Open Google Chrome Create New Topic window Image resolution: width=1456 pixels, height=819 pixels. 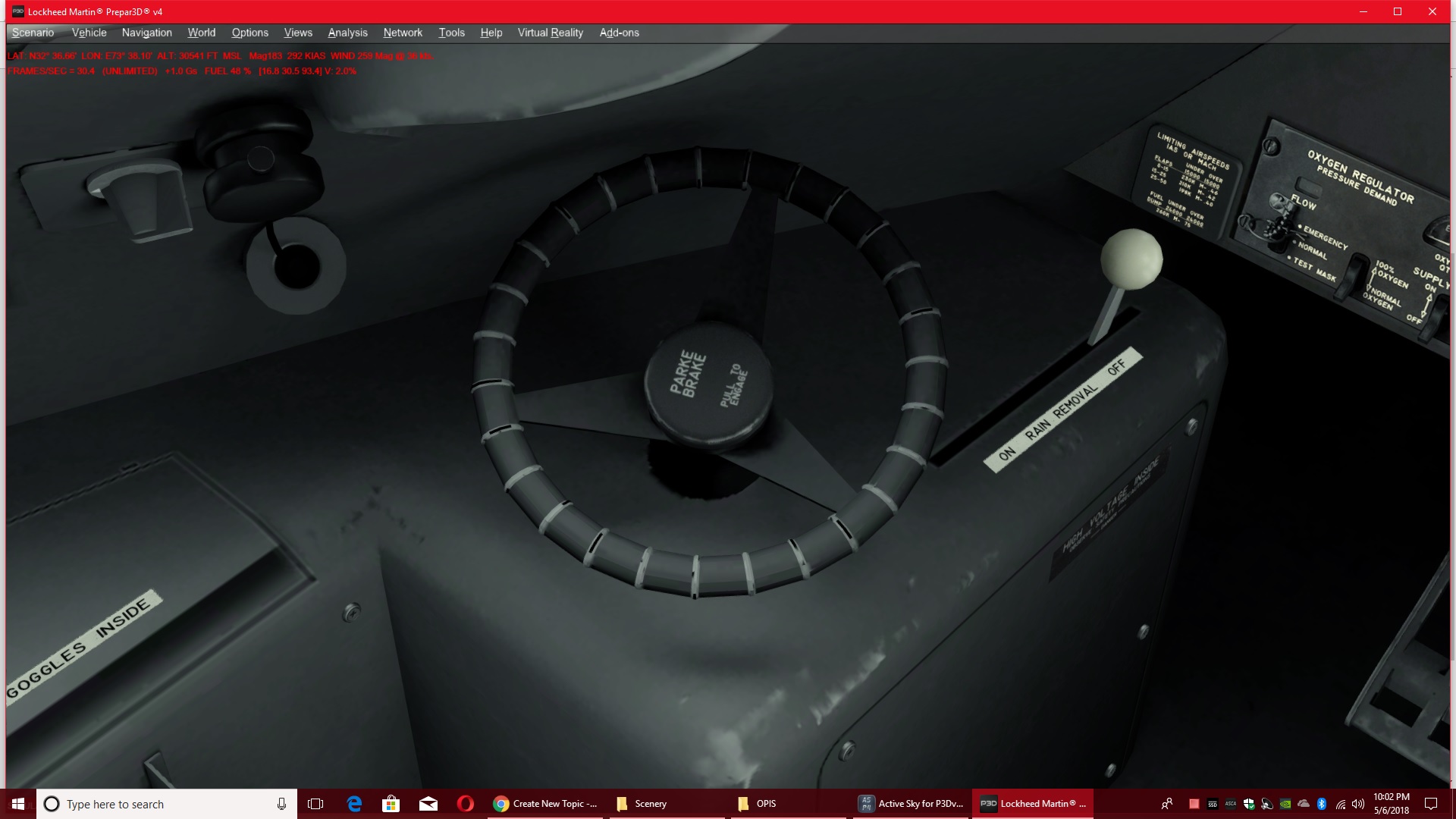(x=545, y=804)
